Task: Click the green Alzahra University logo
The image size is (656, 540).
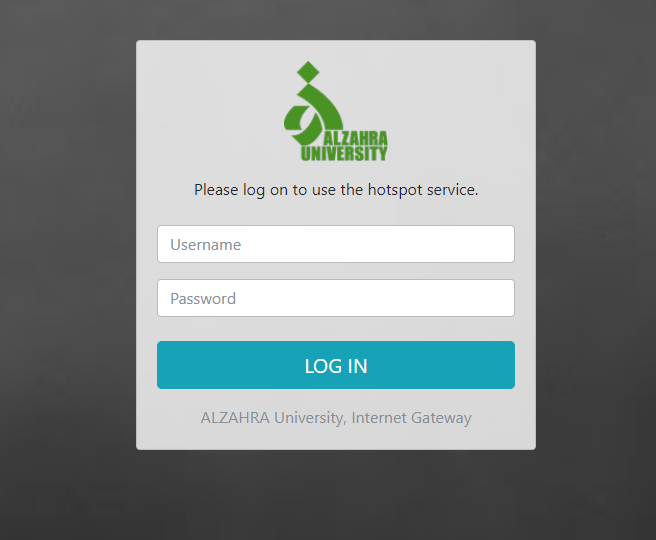Action: pyautogui.click(x=336, y=111)
